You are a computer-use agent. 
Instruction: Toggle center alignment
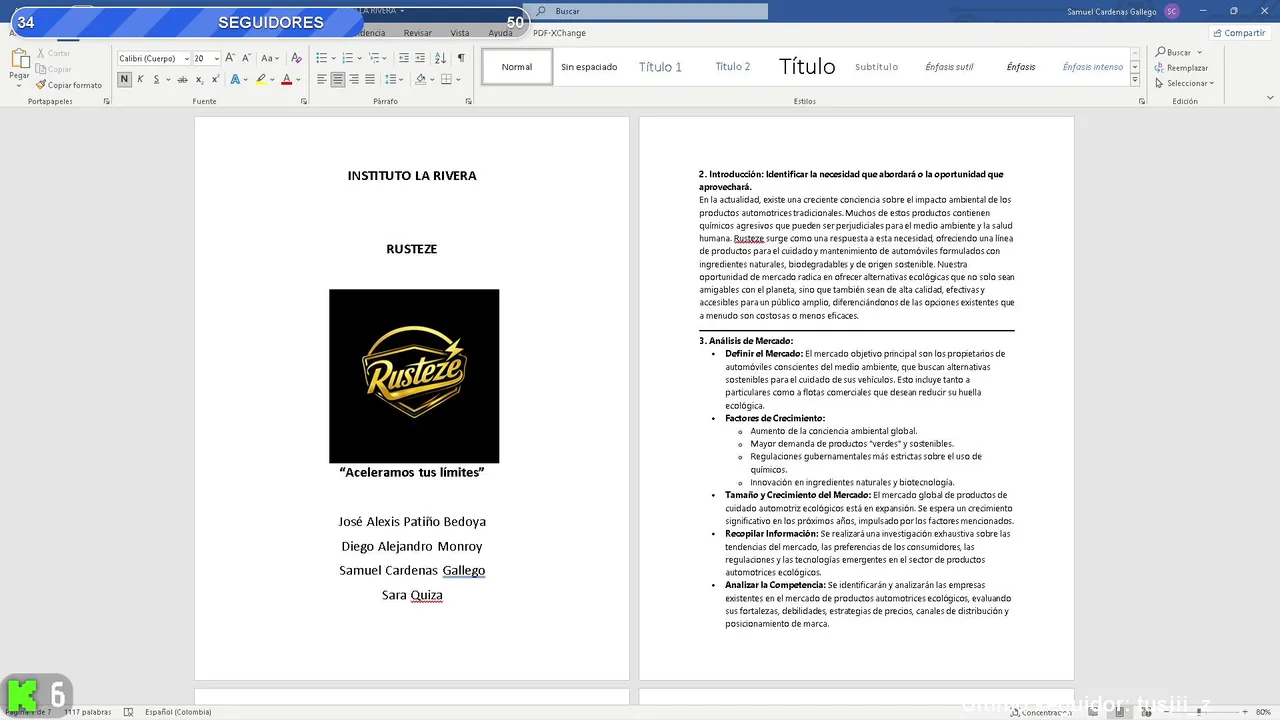pos(338,79)
